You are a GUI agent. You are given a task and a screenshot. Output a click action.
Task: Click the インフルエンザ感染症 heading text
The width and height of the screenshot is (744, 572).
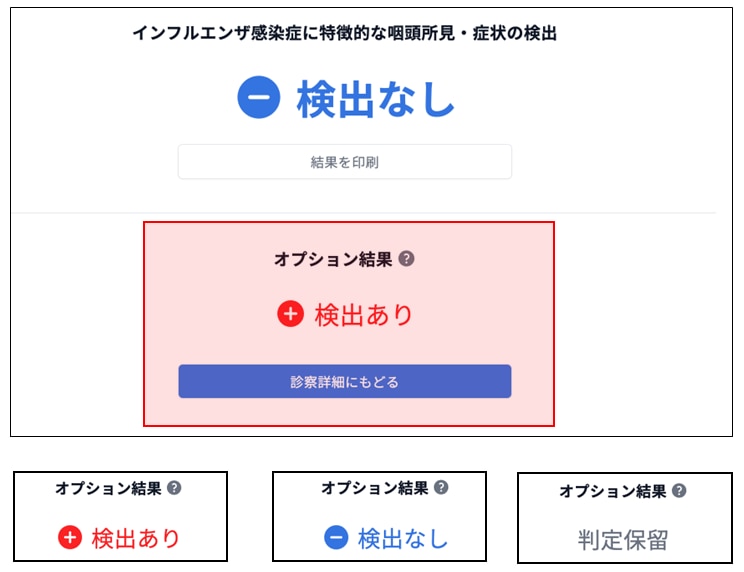(344, 33)
